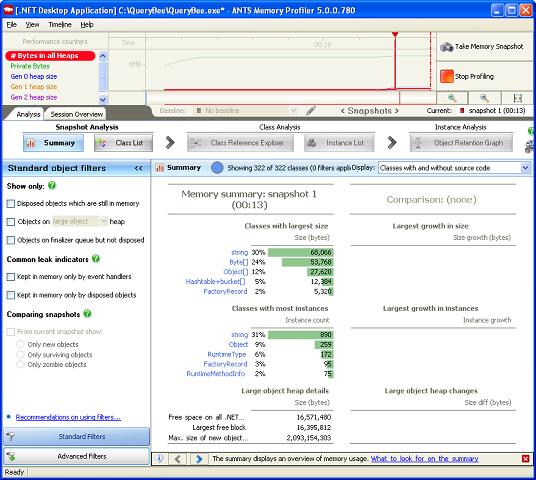Select Only new objects radio
This screenshot has height=480, width=536.
(20, 344)
